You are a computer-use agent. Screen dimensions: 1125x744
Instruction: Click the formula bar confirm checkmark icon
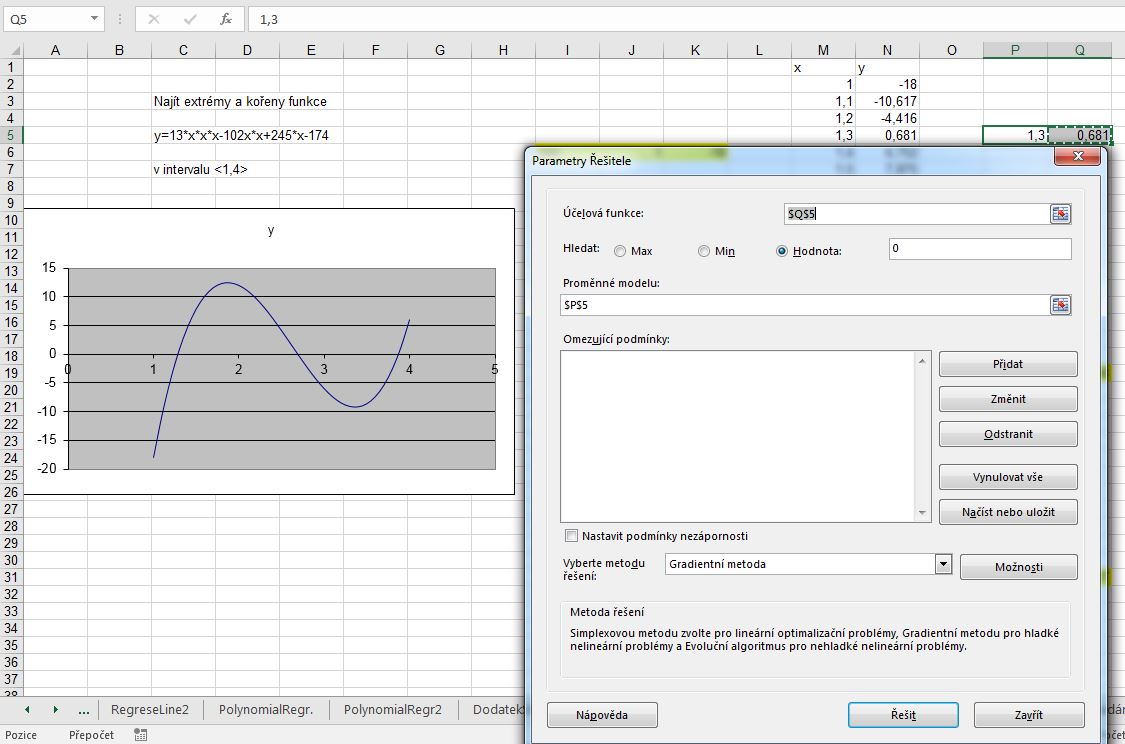(x=190, y=19)
